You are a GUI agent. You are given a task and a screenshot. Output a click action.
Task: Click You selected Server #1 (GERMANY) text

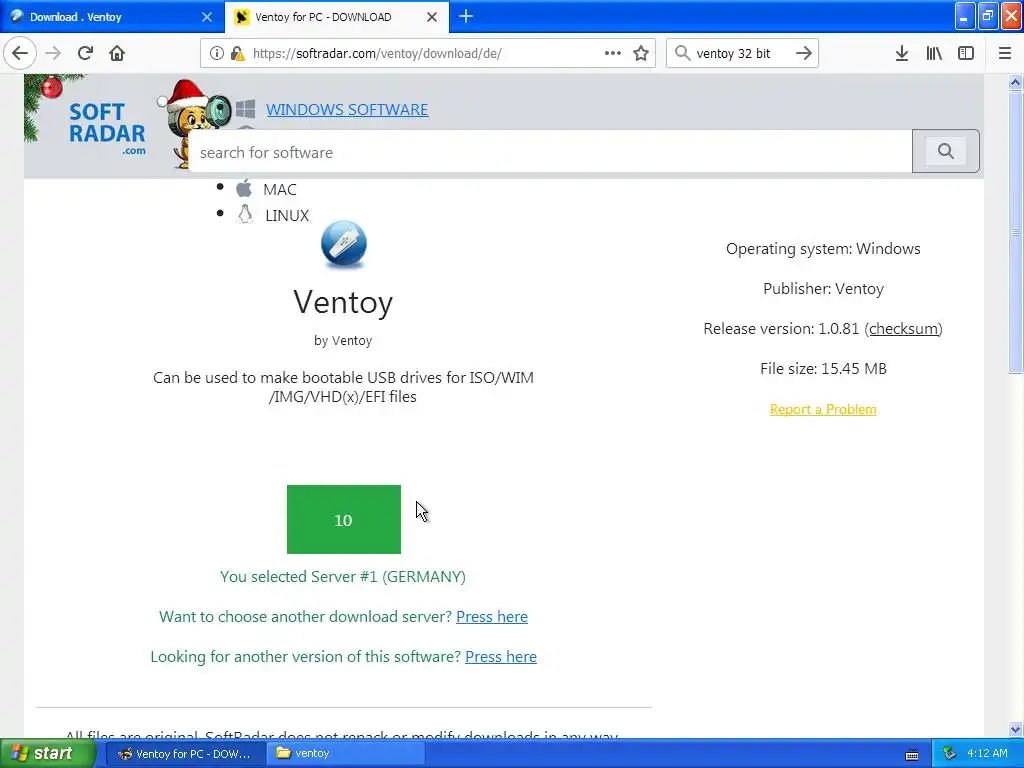click(343, 577)
